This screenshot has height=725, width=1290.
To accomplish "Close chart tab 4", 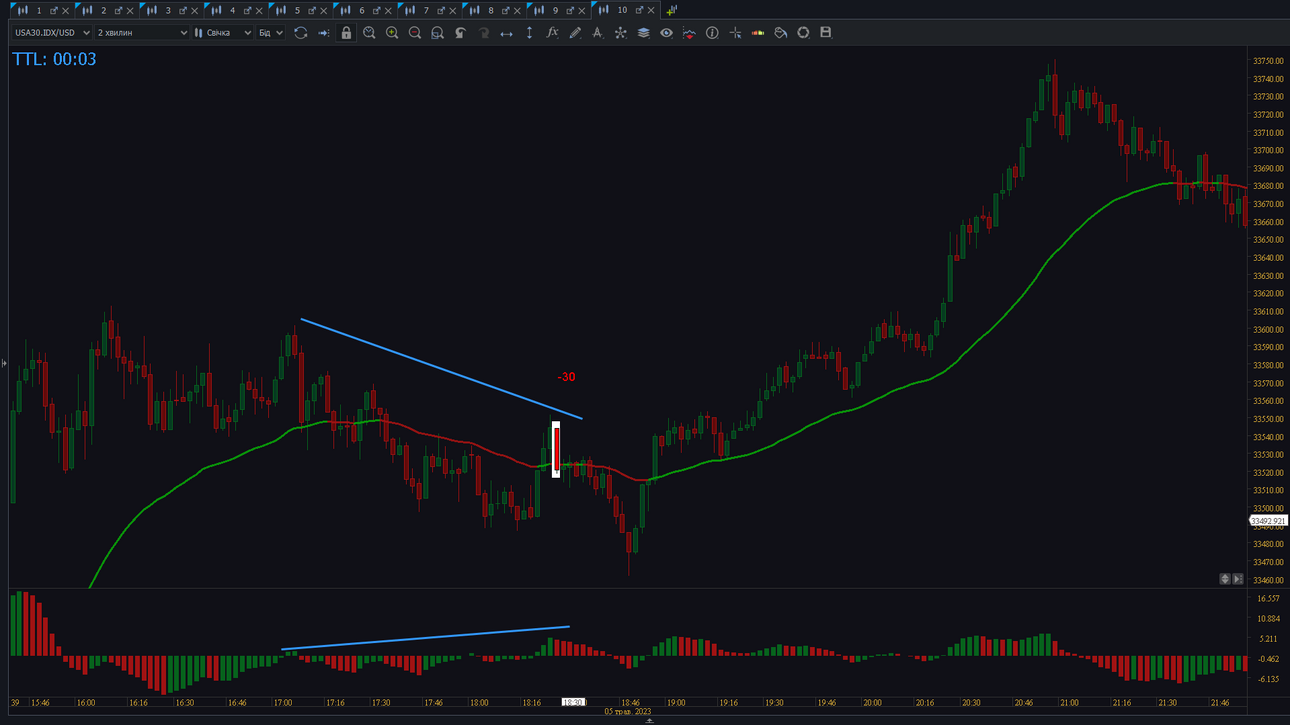I will click(x=259, y=11).
